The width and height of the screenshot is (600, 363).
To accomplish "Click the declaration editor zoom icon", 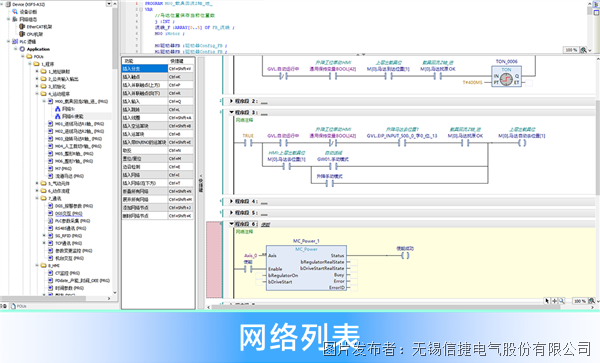I will coord(583,50).
